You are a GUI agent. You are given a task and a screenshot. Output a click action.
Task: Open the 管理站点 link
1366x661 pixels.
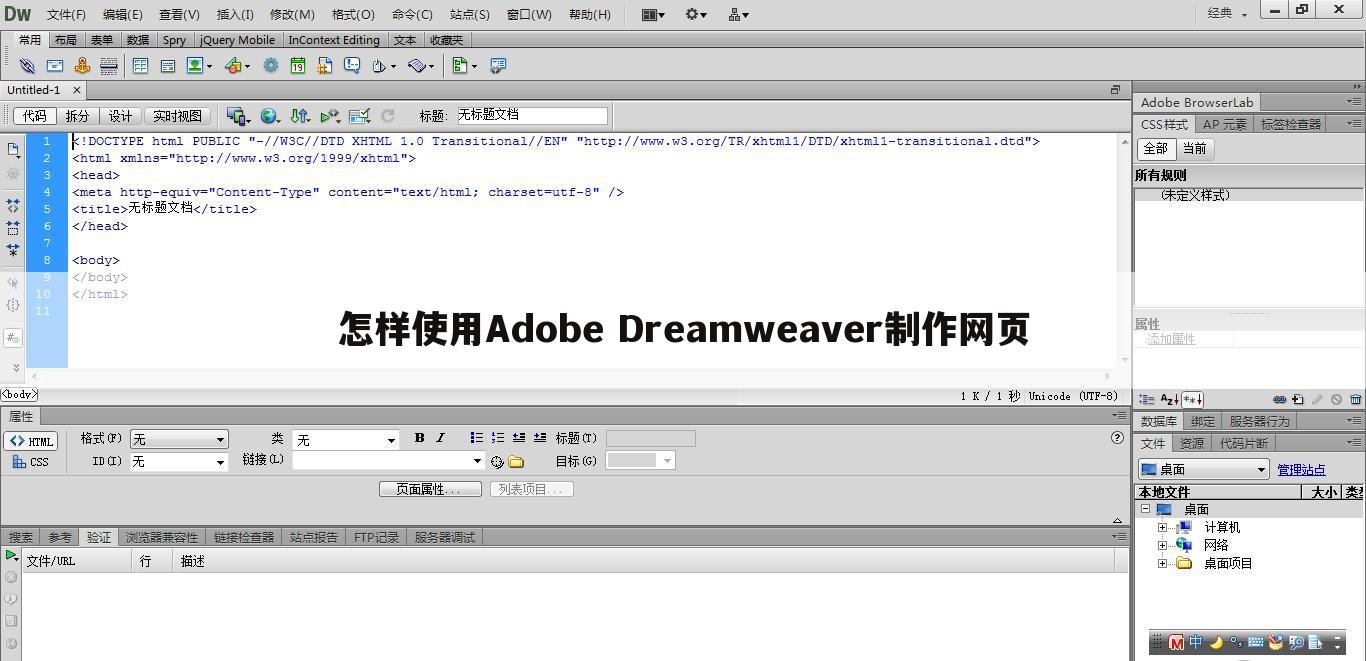pyautogui.click(x=1302, y=469)
